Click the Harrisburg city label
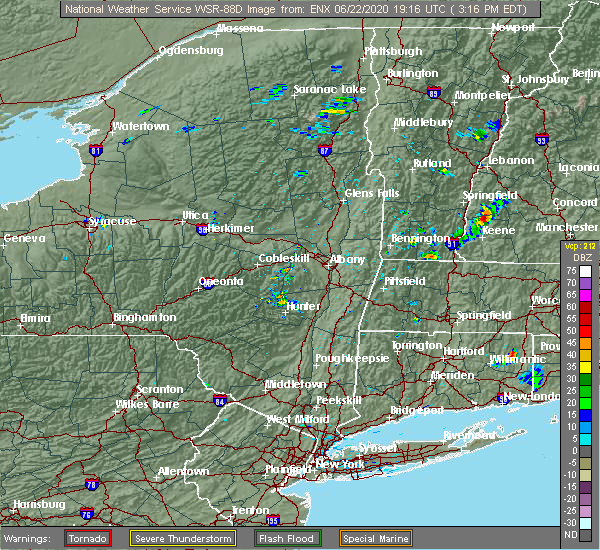 (39, 504)
